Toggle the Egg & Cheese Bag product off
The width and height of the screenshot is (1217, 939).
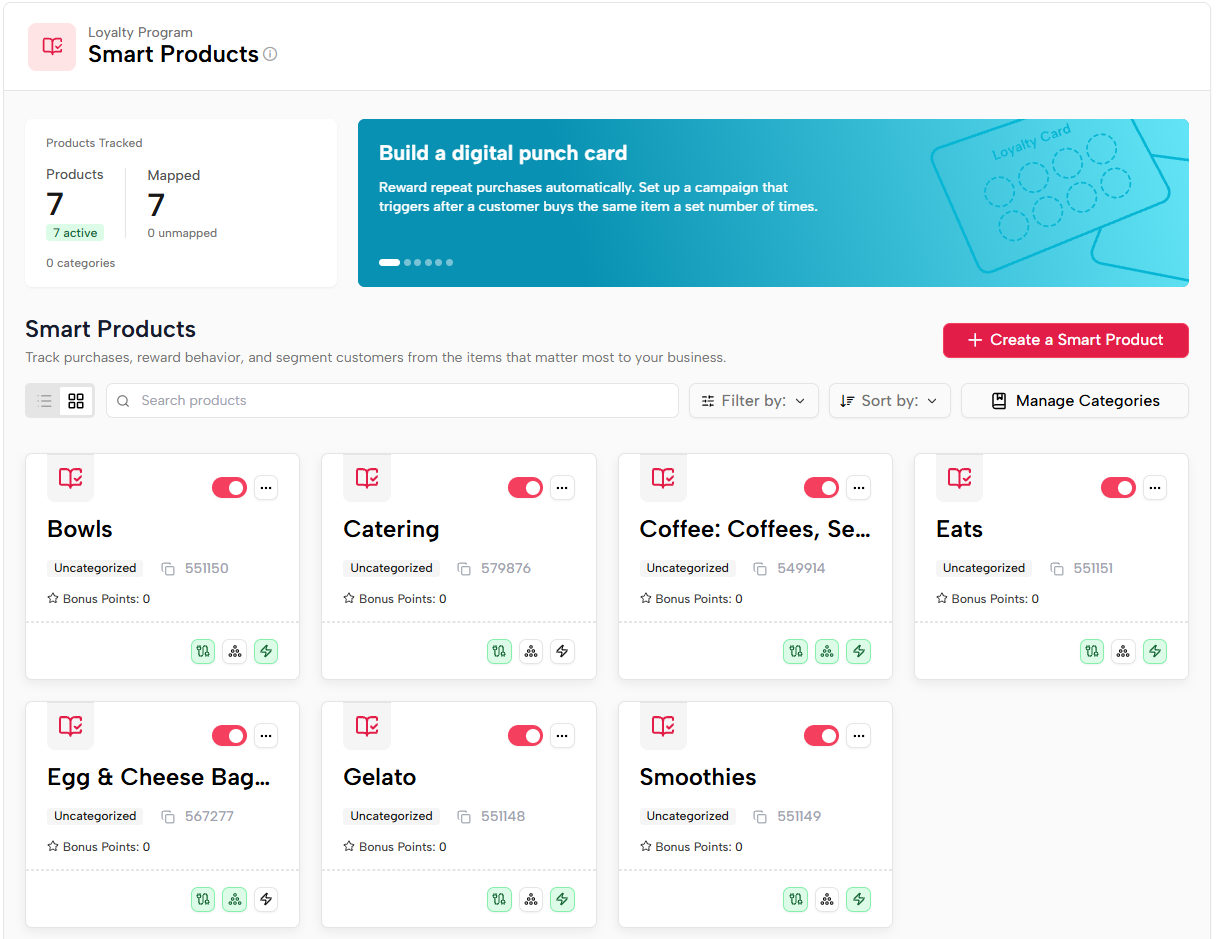[229, 736]
